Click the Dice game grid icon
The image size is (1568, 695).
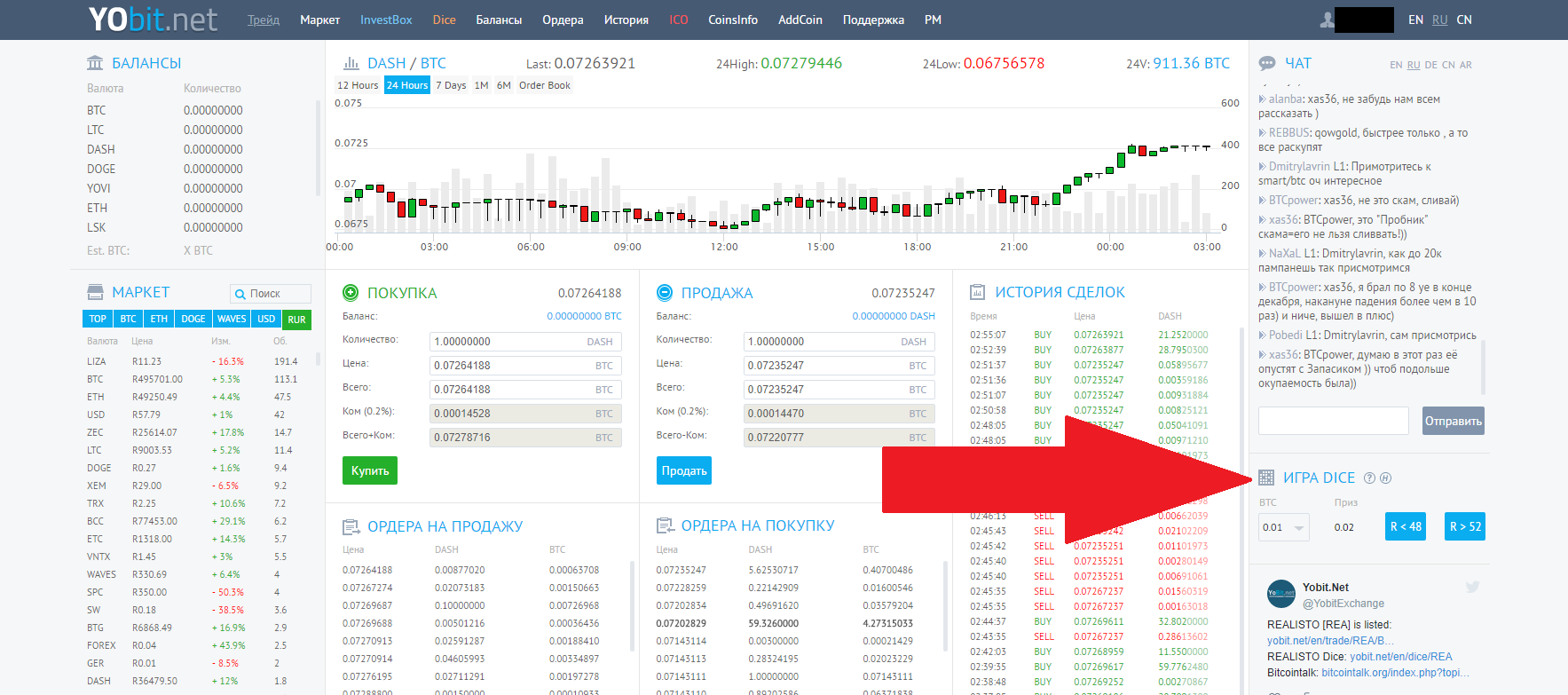1266,478
